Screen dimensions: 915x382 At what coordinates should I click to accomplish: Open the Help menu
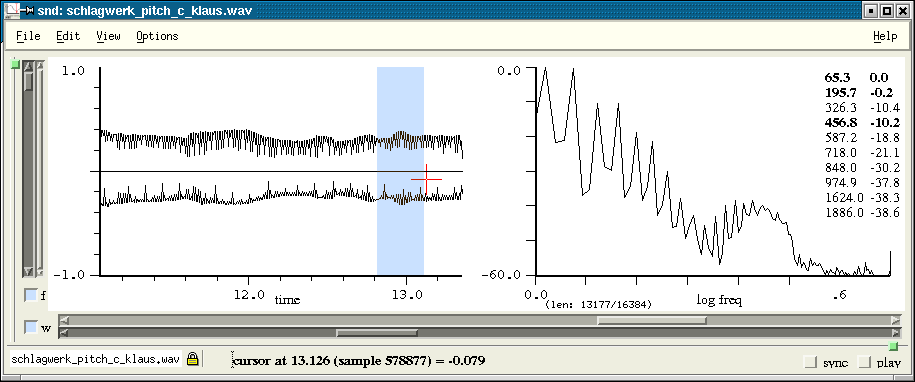click(885, 36)
